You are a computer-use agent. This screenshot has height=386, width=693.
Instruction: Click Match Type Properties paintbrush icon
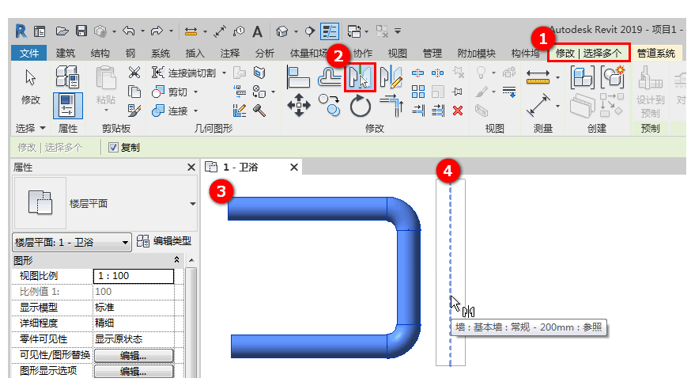click(x=134, y=111)
